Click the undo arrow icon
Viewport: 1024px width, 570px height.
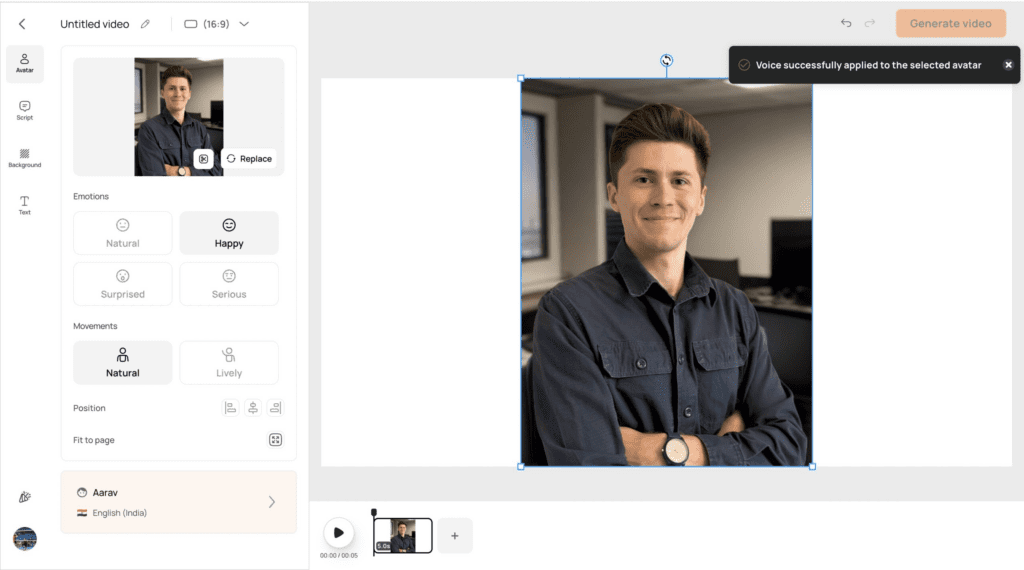[846, 24]
